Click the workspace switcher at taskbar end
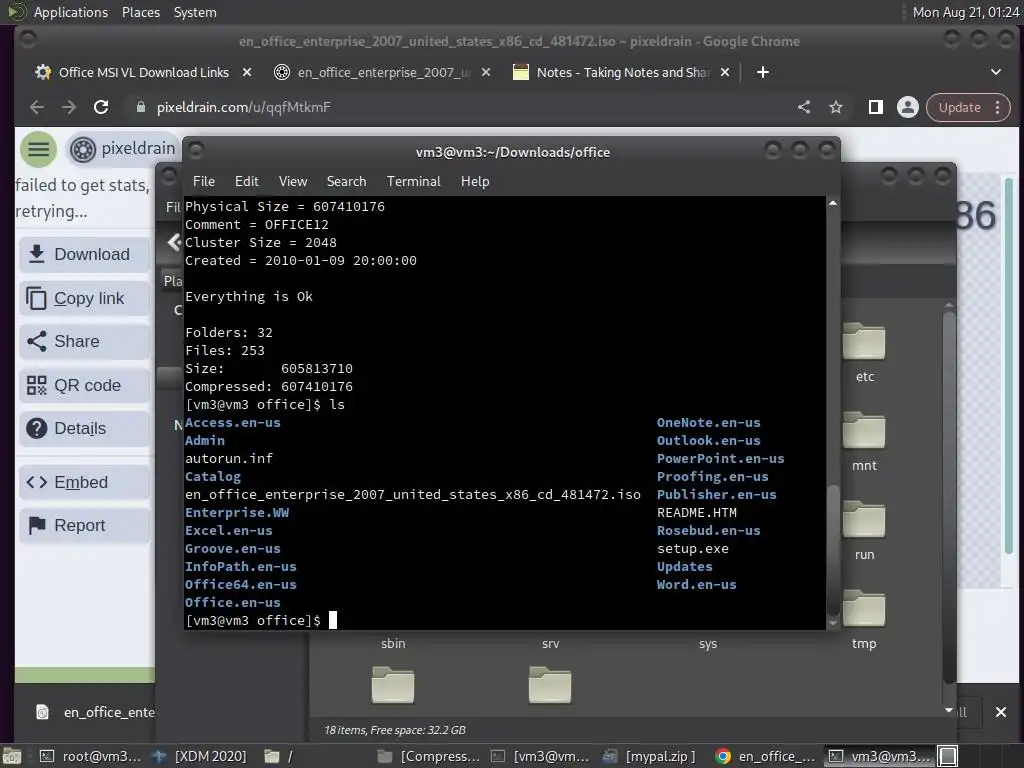Image resolution: width=1024 pixels, height=768 pixels. (x=948, y=756)
